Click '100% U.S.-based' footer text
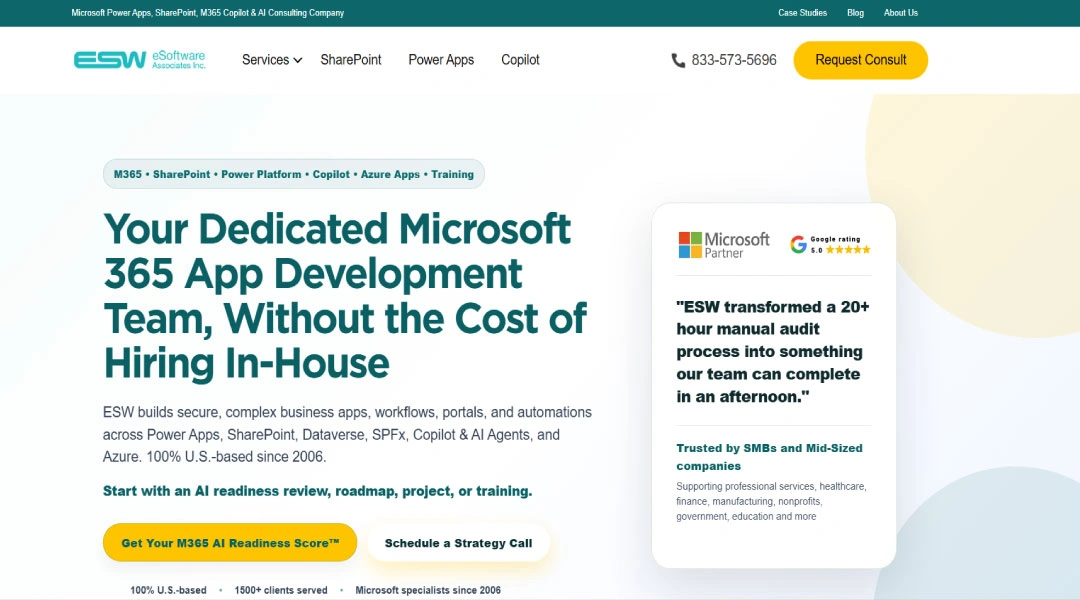1080x600 pixels. point(168,590)
